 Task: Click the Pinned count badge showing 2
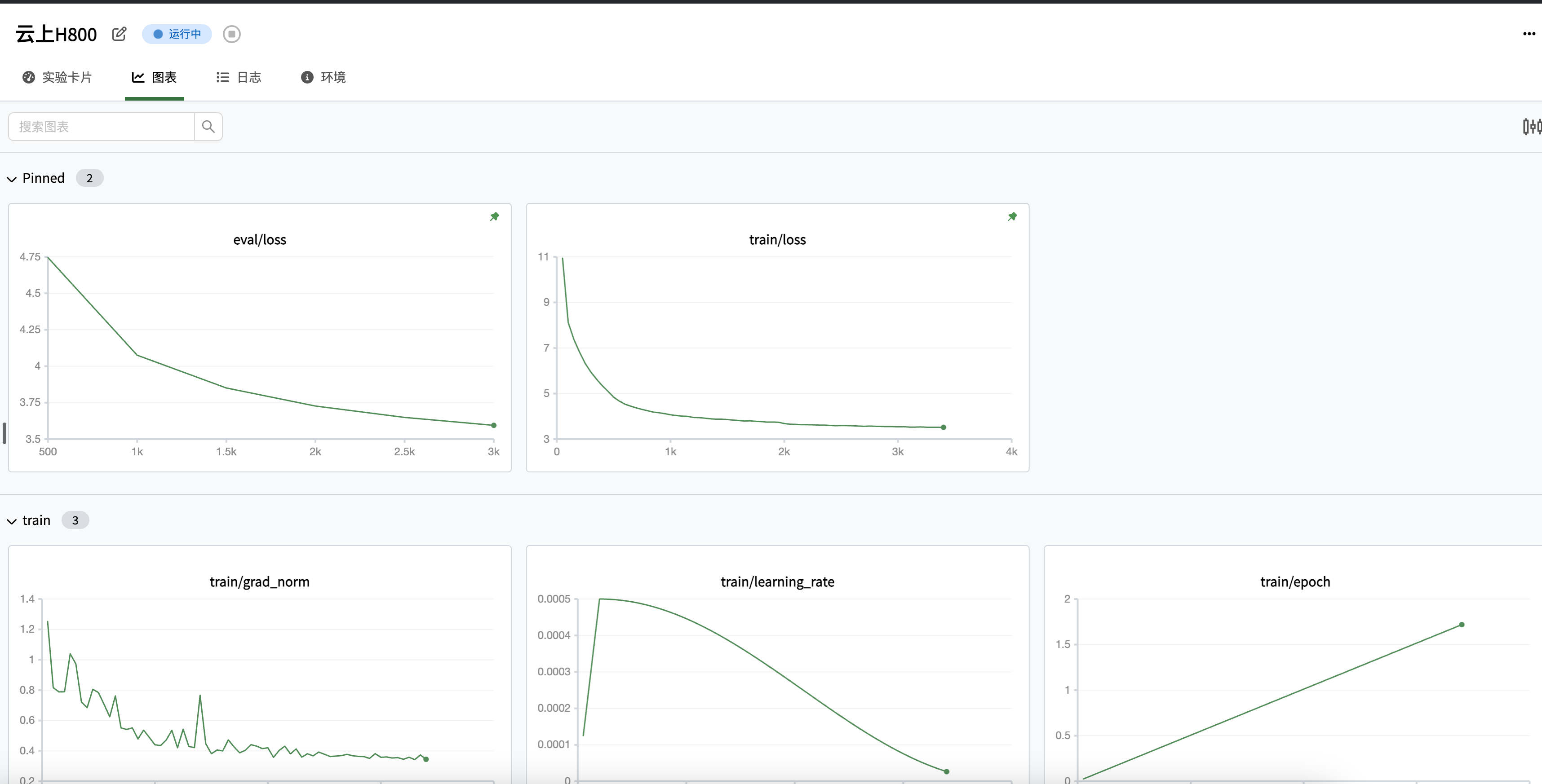(x=90, y=178)
